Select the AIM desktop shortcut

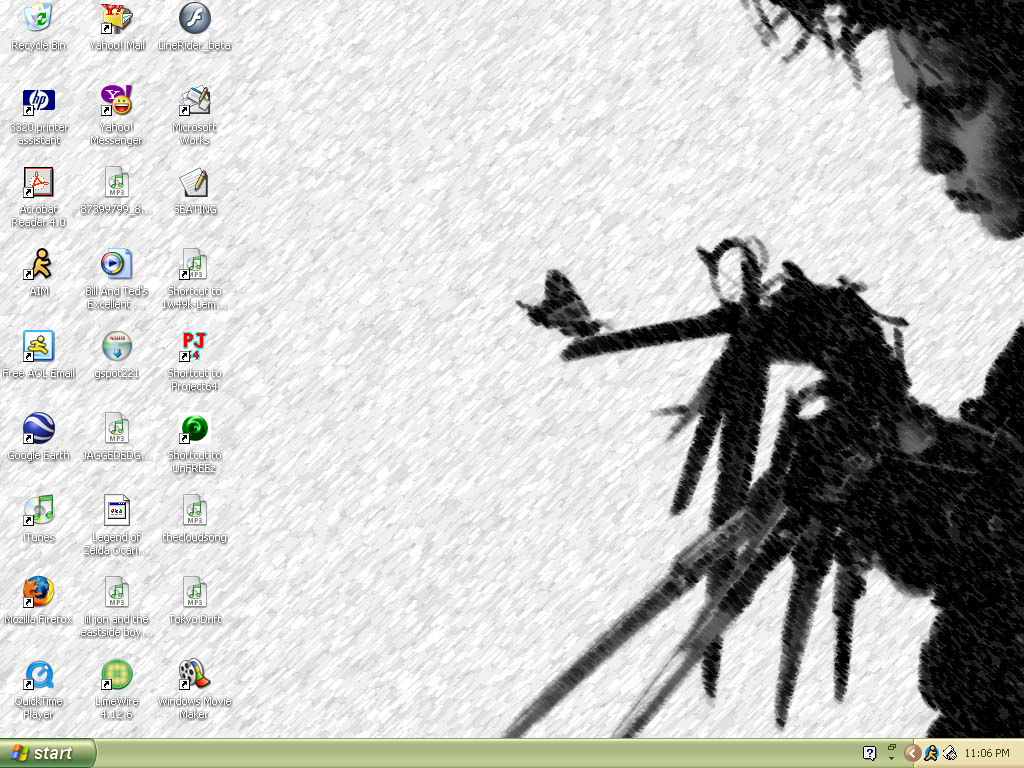39,264
